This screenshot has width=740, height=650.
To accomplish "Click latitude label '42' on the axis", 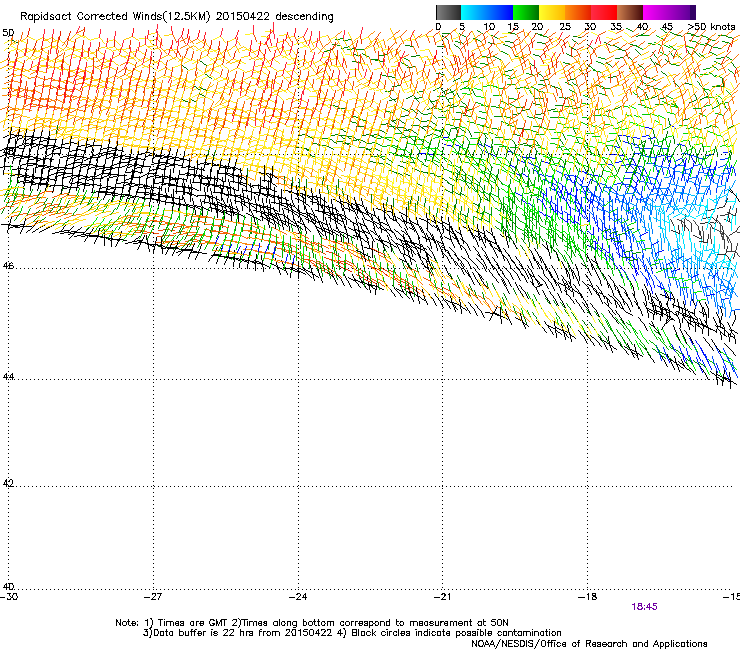I will (8, 483).
